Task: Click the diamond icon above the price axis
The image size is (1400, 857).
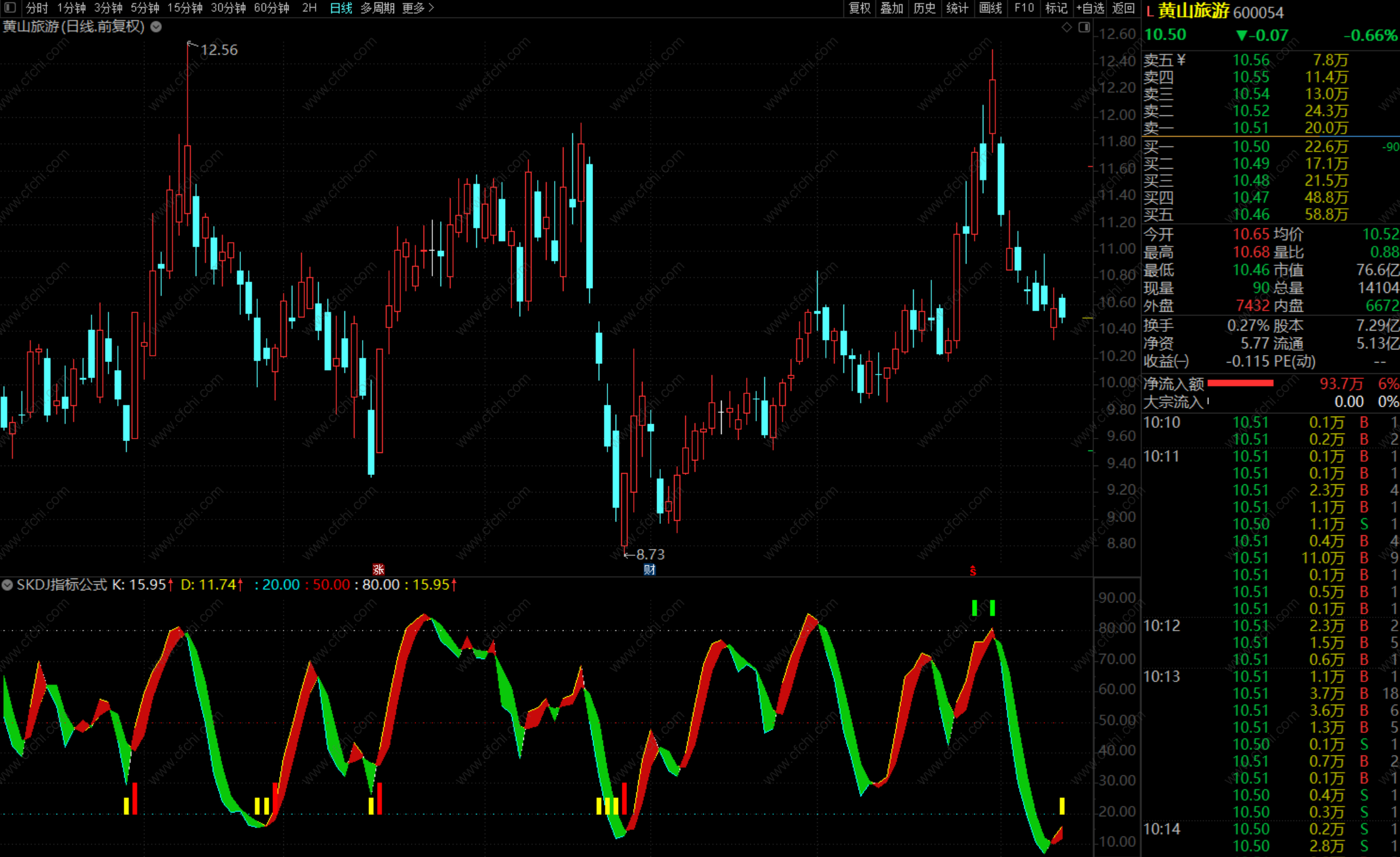Action: [x=1066, y=27]
